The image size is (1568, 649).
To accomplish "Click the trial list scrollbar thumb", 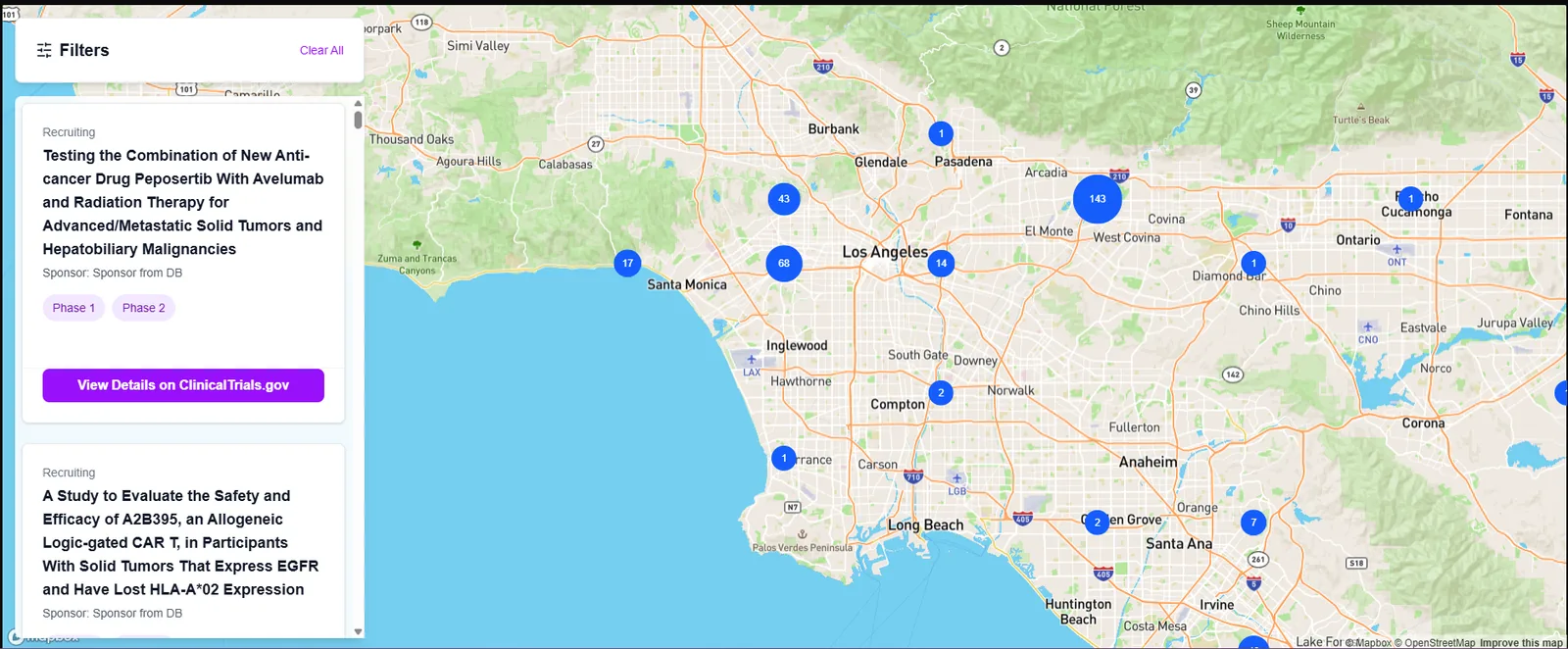I will 358,120.
